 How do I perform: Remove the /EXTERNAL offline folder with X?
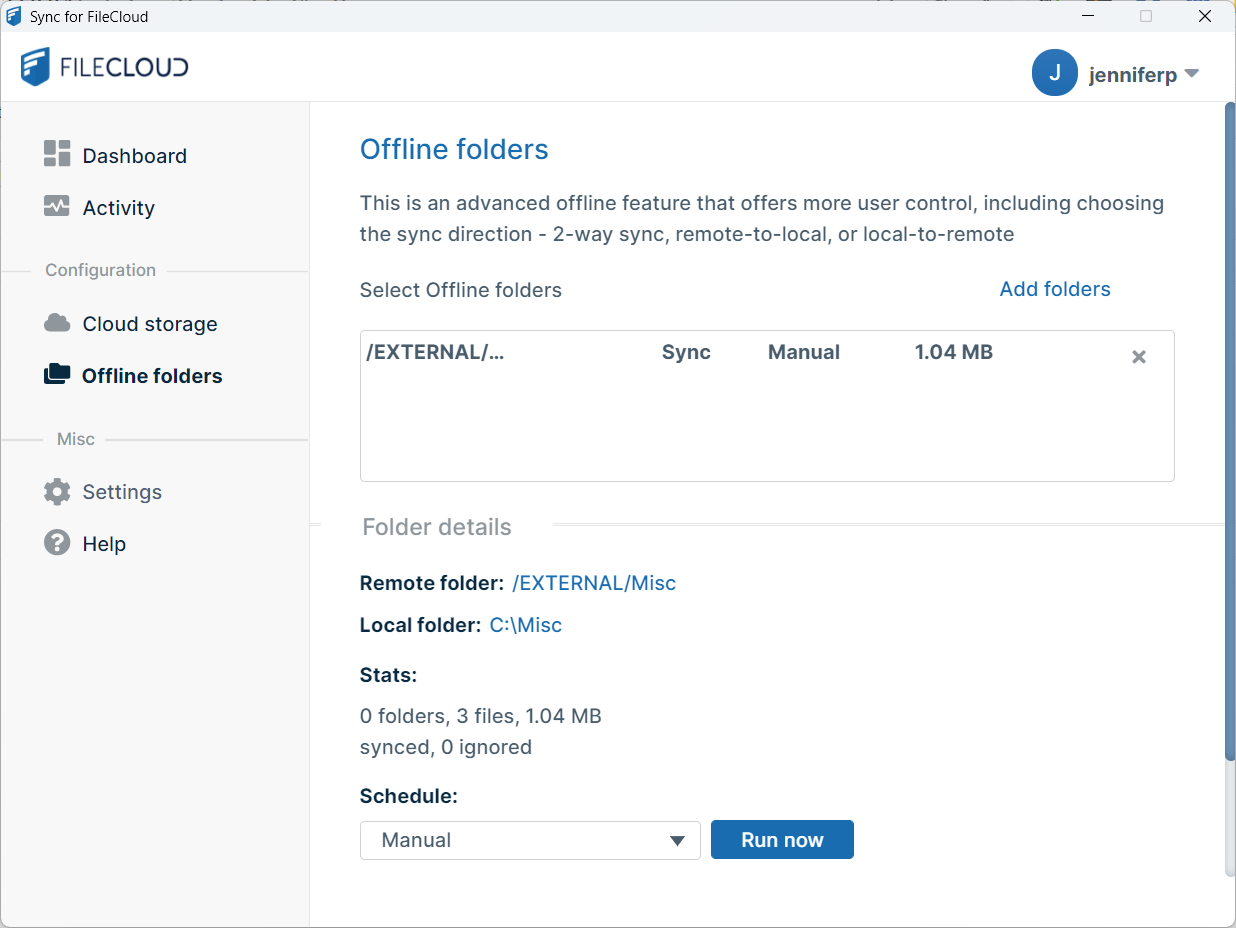click(1138, 357)
